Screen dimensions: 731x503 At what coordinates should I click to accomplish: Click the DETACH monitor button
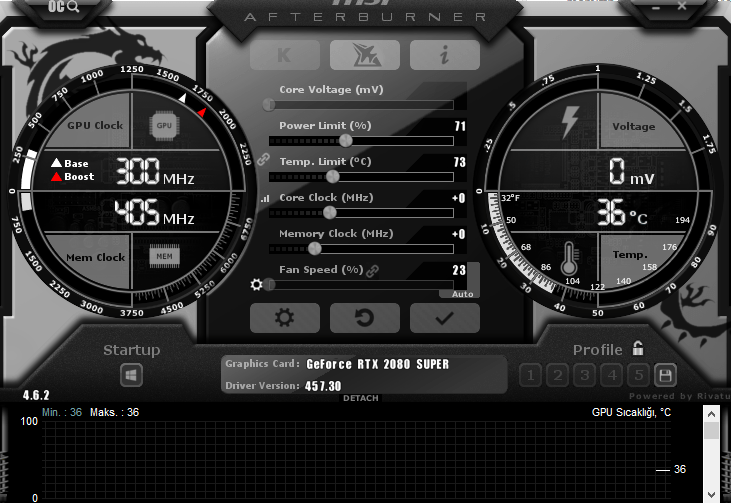click(x=361, y=398)
